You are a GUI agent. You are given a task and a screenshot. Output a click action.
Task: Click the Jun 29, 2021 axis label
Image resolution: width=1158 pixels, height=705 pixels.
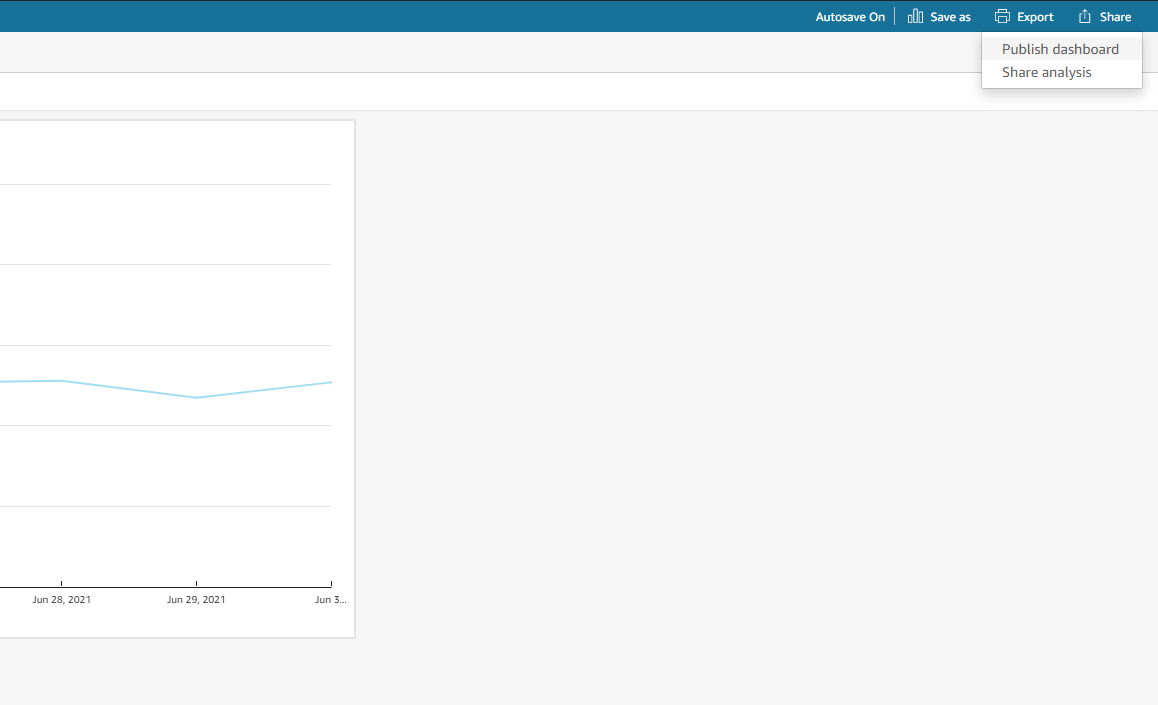pyautogui.click(x=196, y=599)
